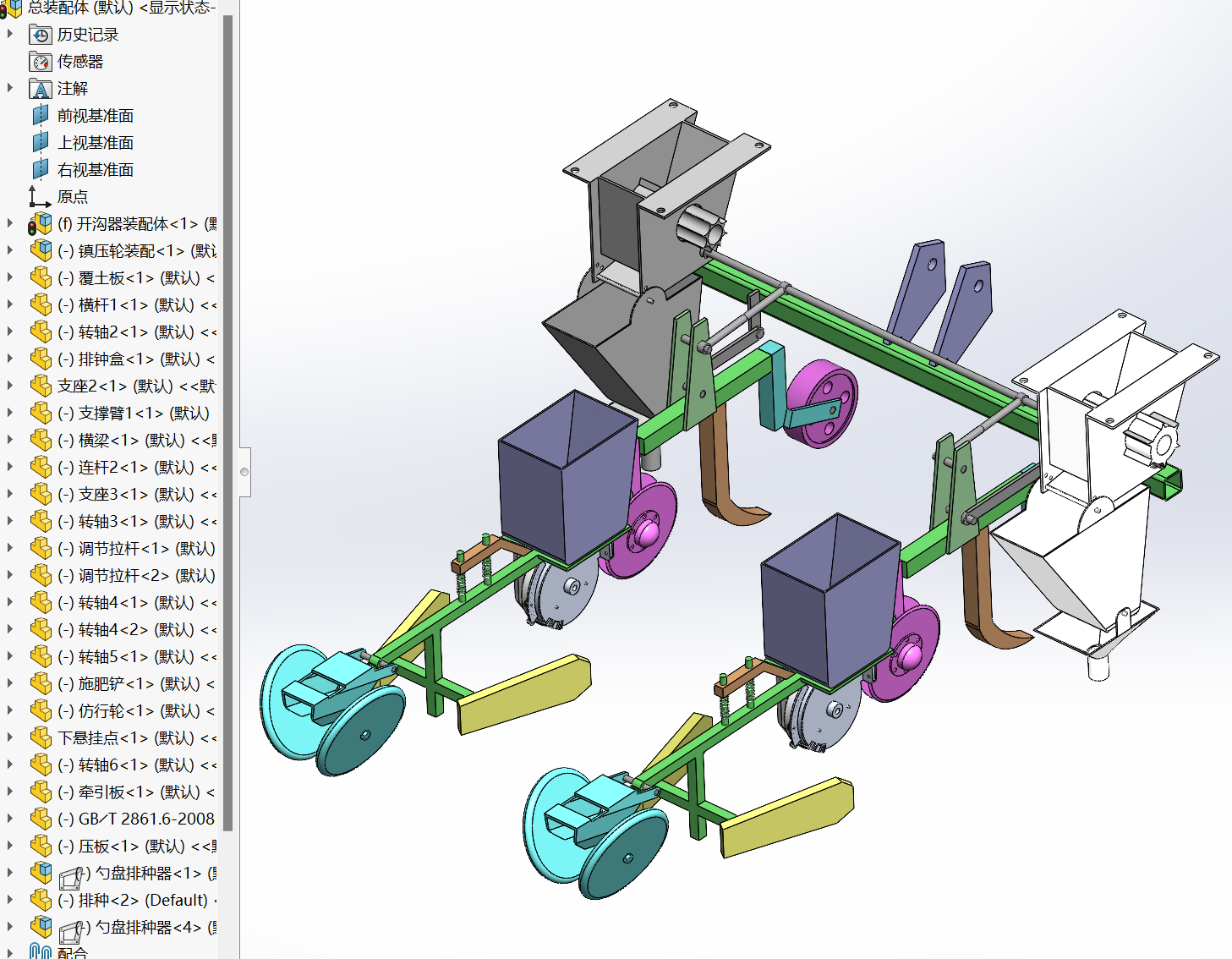Screen dimensions: 1232x959
Task: Click the 原点 origin axes icon
Action: (x=39, y=197)
